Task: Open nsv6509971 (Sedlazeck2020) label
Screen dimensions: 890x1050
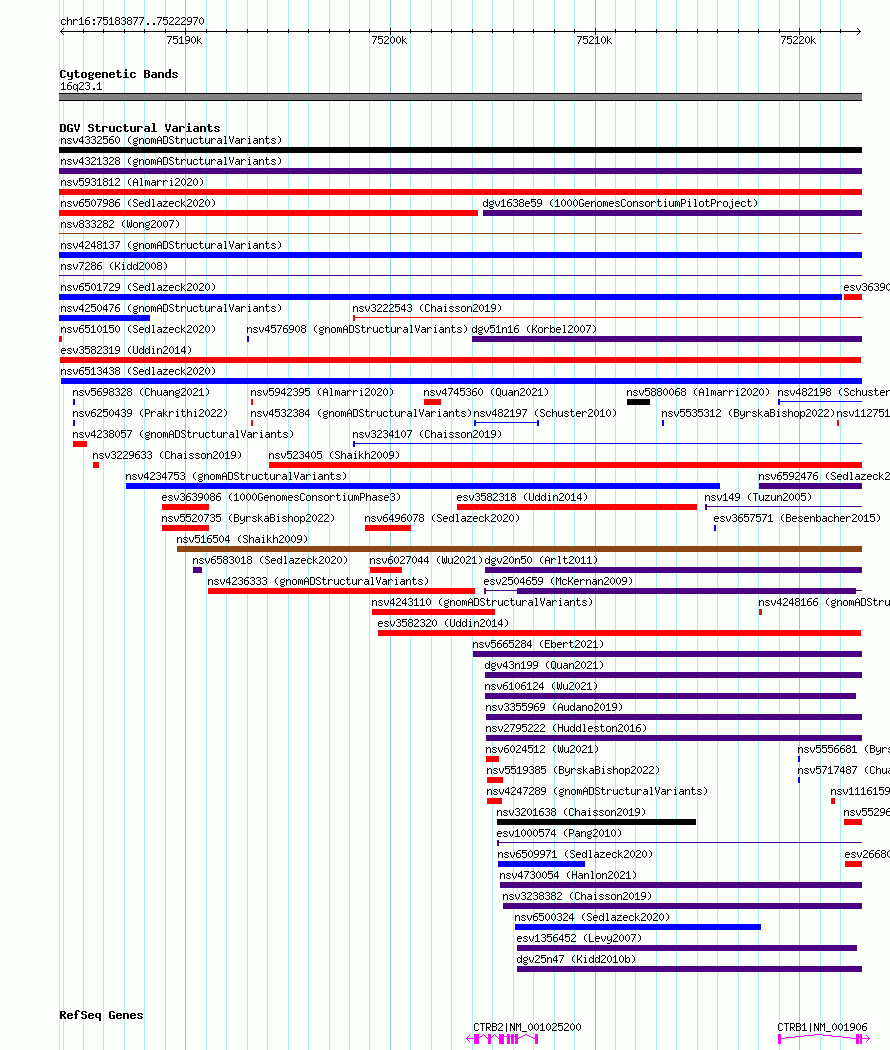Action: pyautogui.click(x=575, y=855)
